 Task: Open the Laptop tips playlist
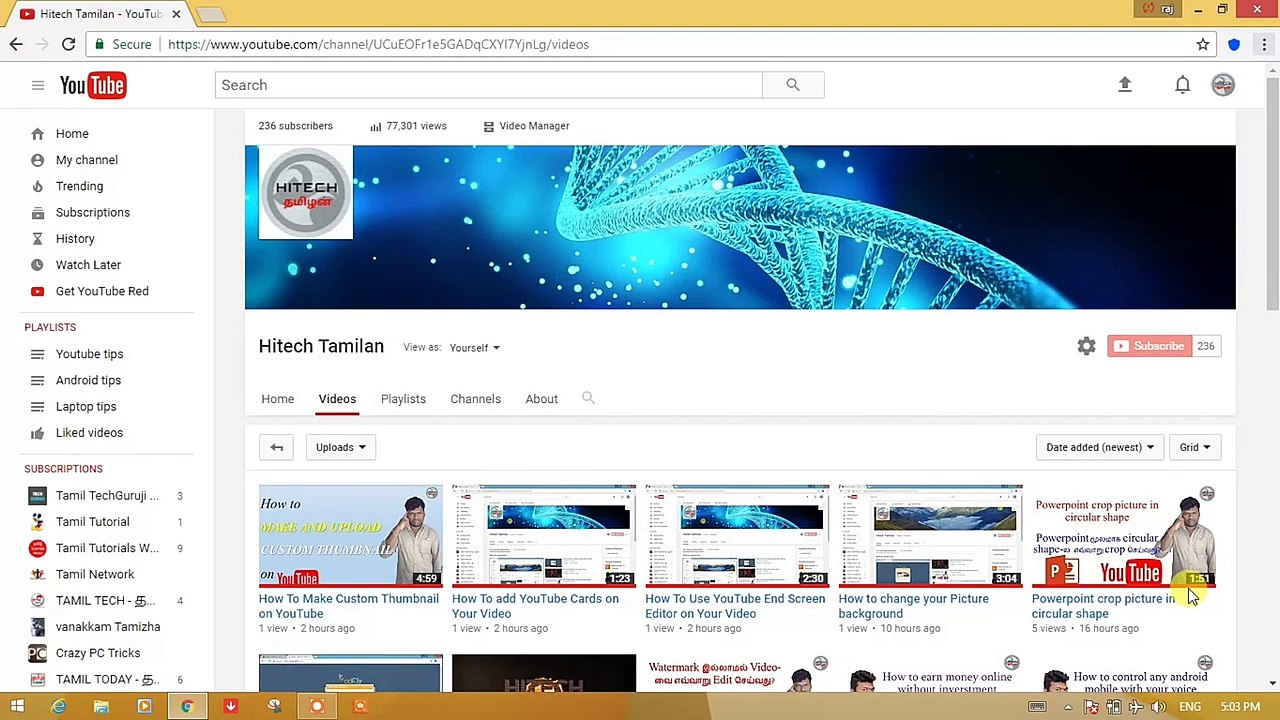[86, 406]
